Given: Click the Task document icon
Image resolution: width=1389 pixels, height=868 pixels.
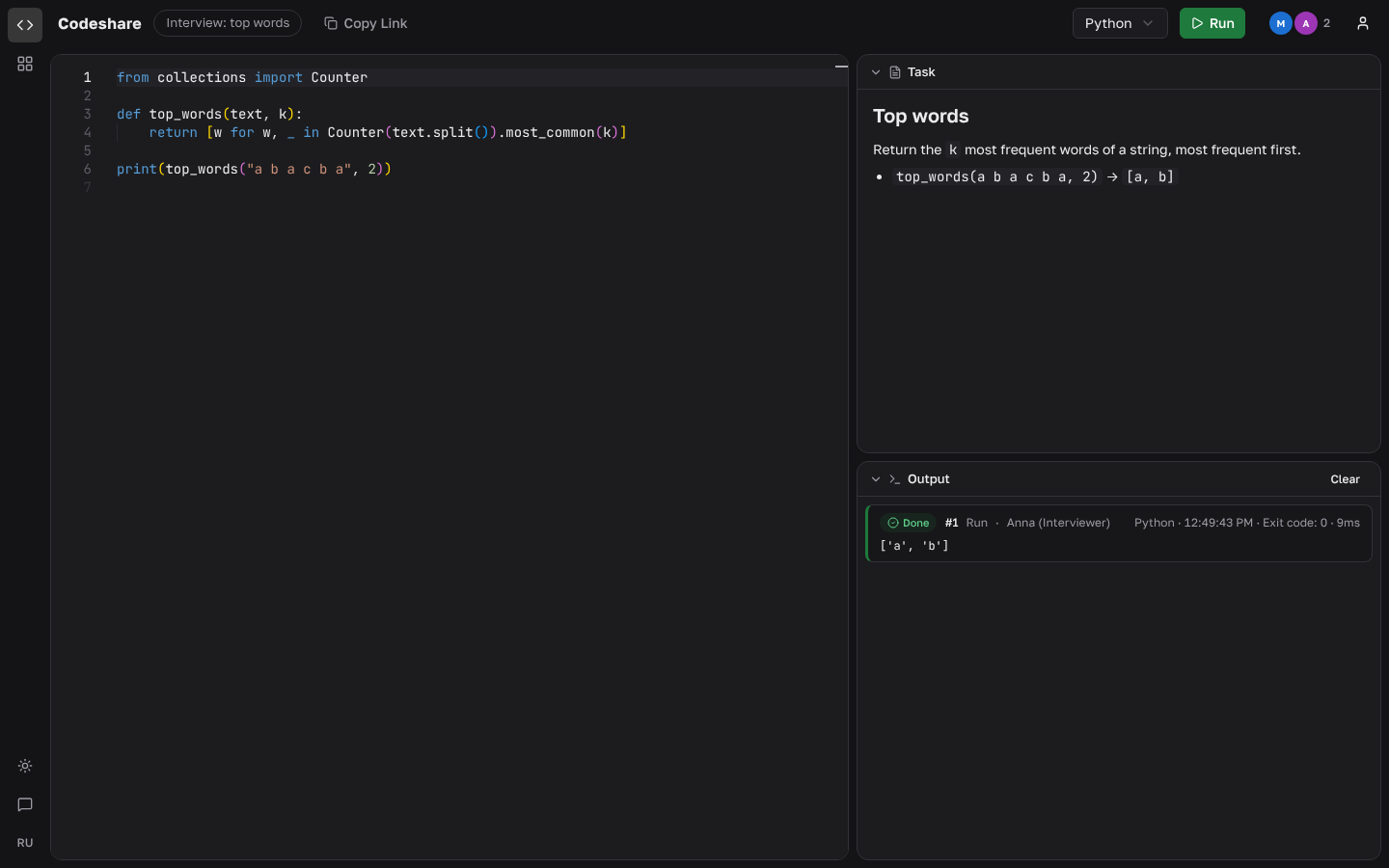Looking at the screenshot, I should pos(895,72).
